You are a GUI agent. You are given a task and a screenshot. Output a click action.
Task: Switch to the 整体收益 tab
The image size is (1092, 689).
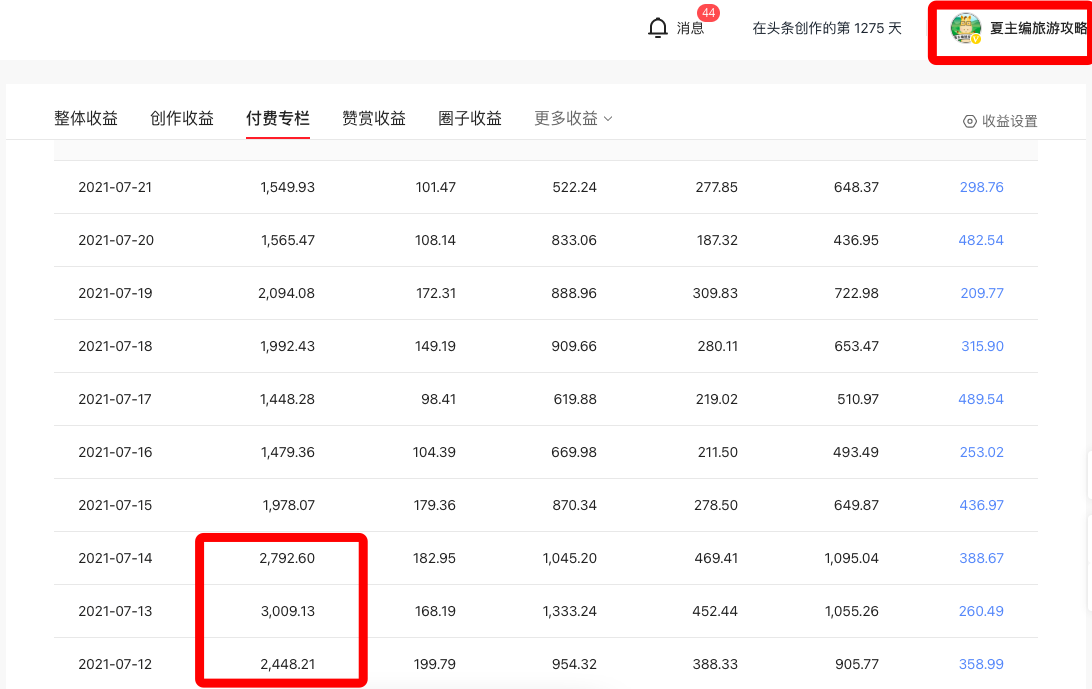pyautogui.click(x=86, y=117)
